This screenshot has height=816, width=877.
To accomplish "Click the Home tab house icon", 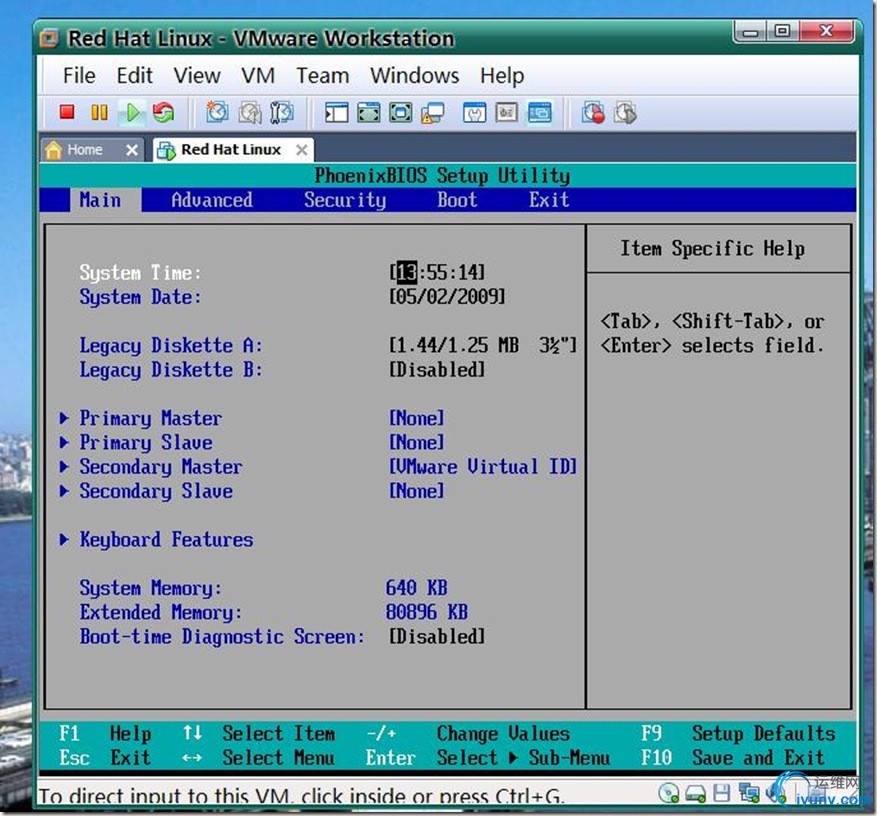I will pos(54,150).
